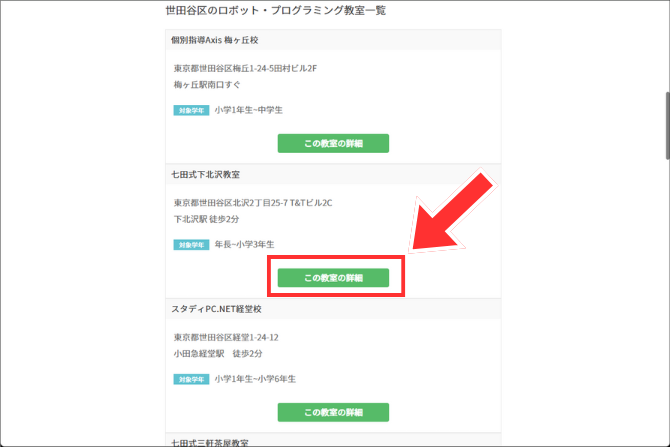Open details for 個別指導Axis 梅ヶ丘校 classroom

pyautogui.click(x=333, y=143)
